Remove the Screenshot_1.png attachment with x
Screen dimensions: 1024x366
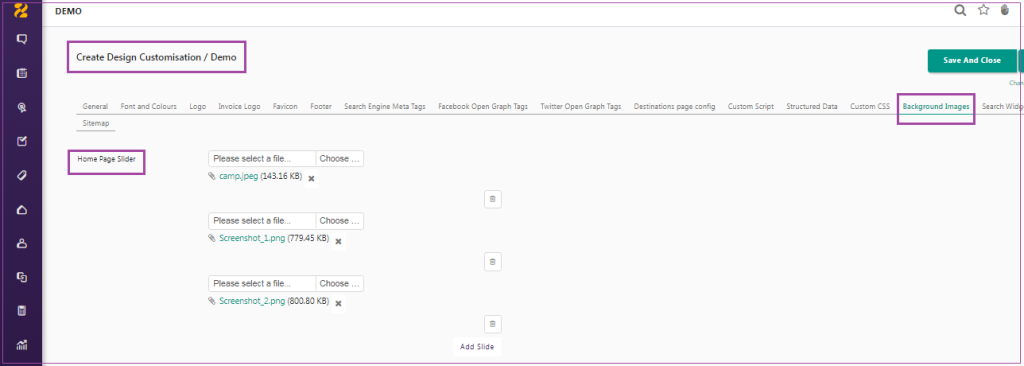click(338, 241)
